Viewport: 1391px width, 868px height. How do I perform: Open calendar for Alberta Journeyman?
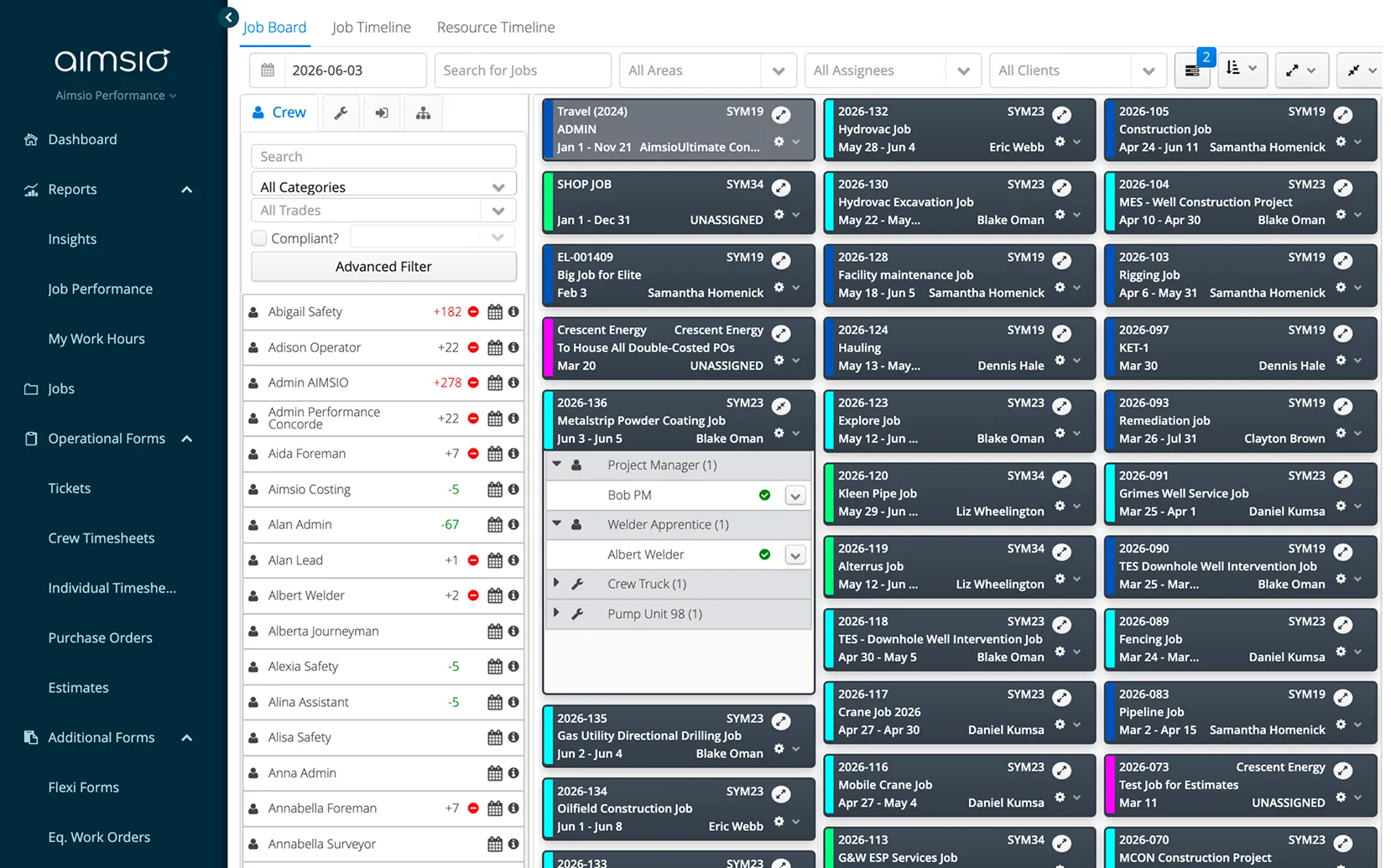tap(495, 632)
